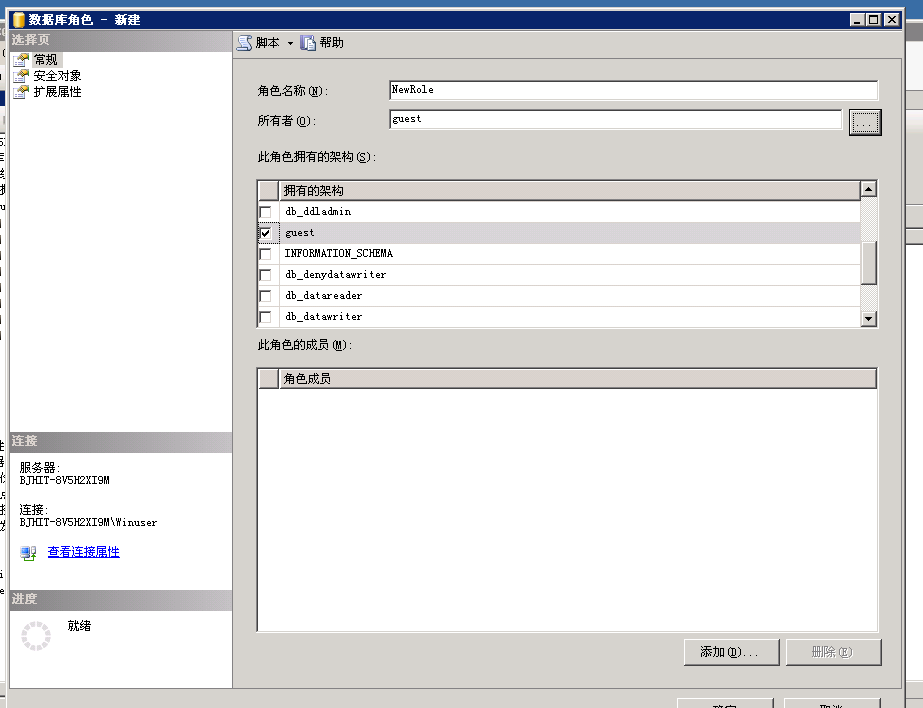Maximize the 数据库角色 dialog
The height and width of the screenshot is (708, 923).
875,19
